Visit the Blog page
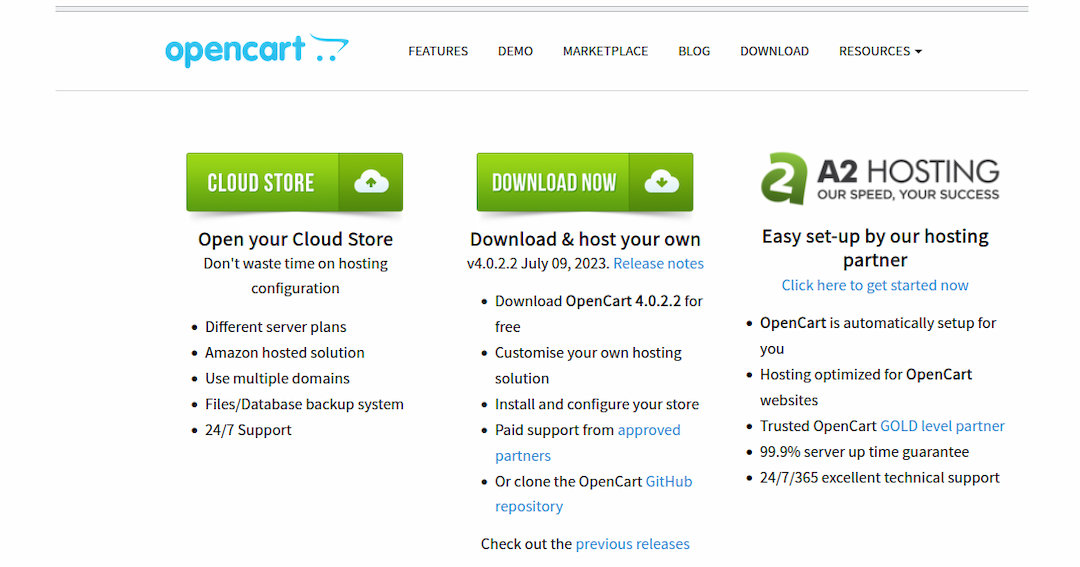 [694, 51]
